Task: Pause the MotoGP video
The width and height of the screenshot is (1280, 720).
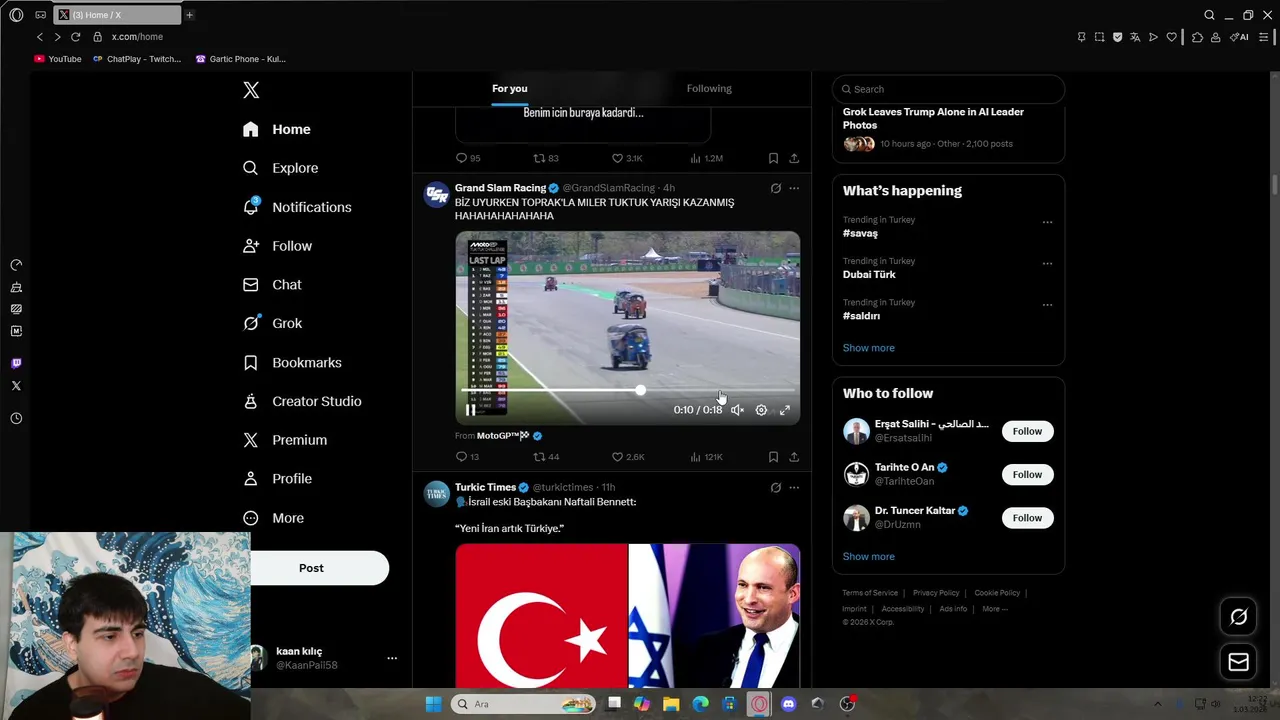Action: point(470,410)
